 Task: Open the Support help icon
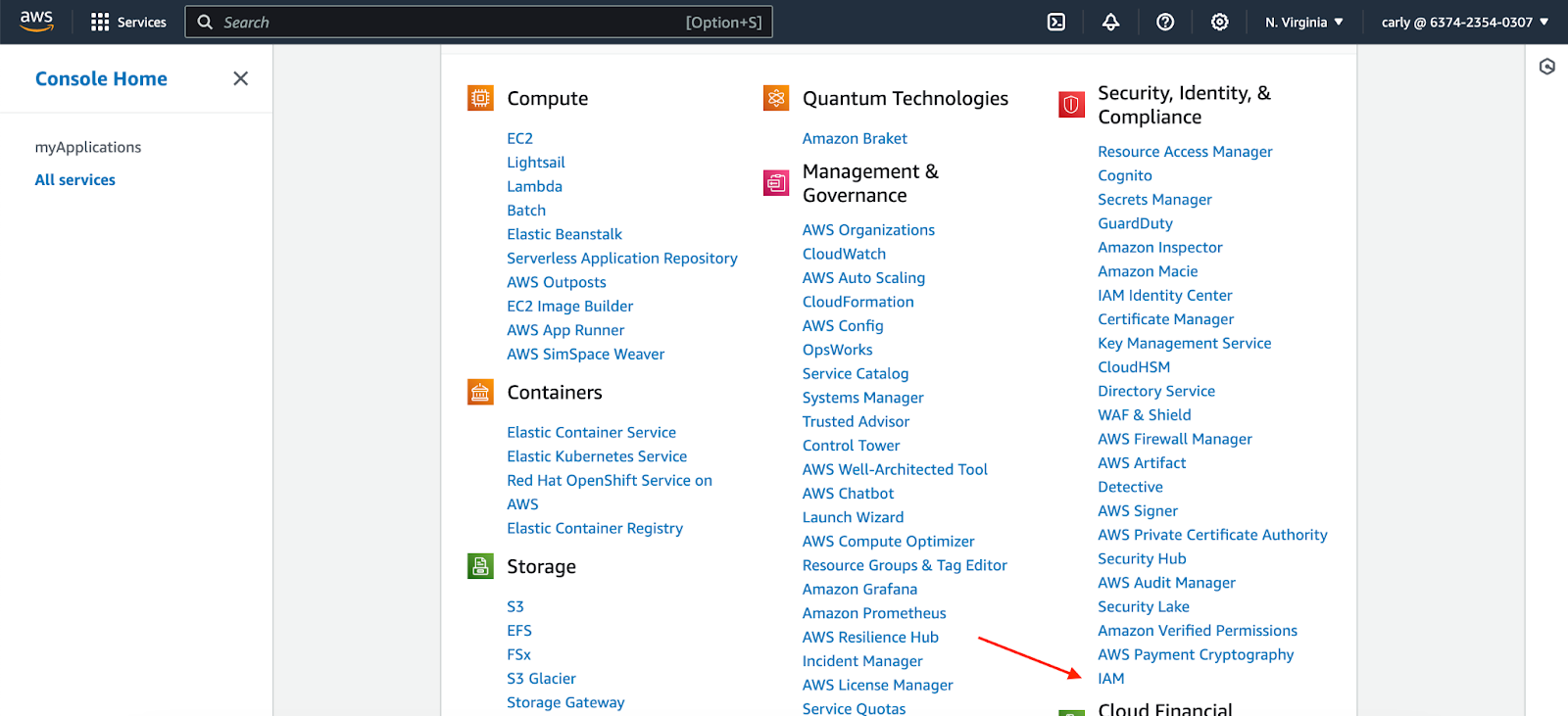coord(1165,22)
